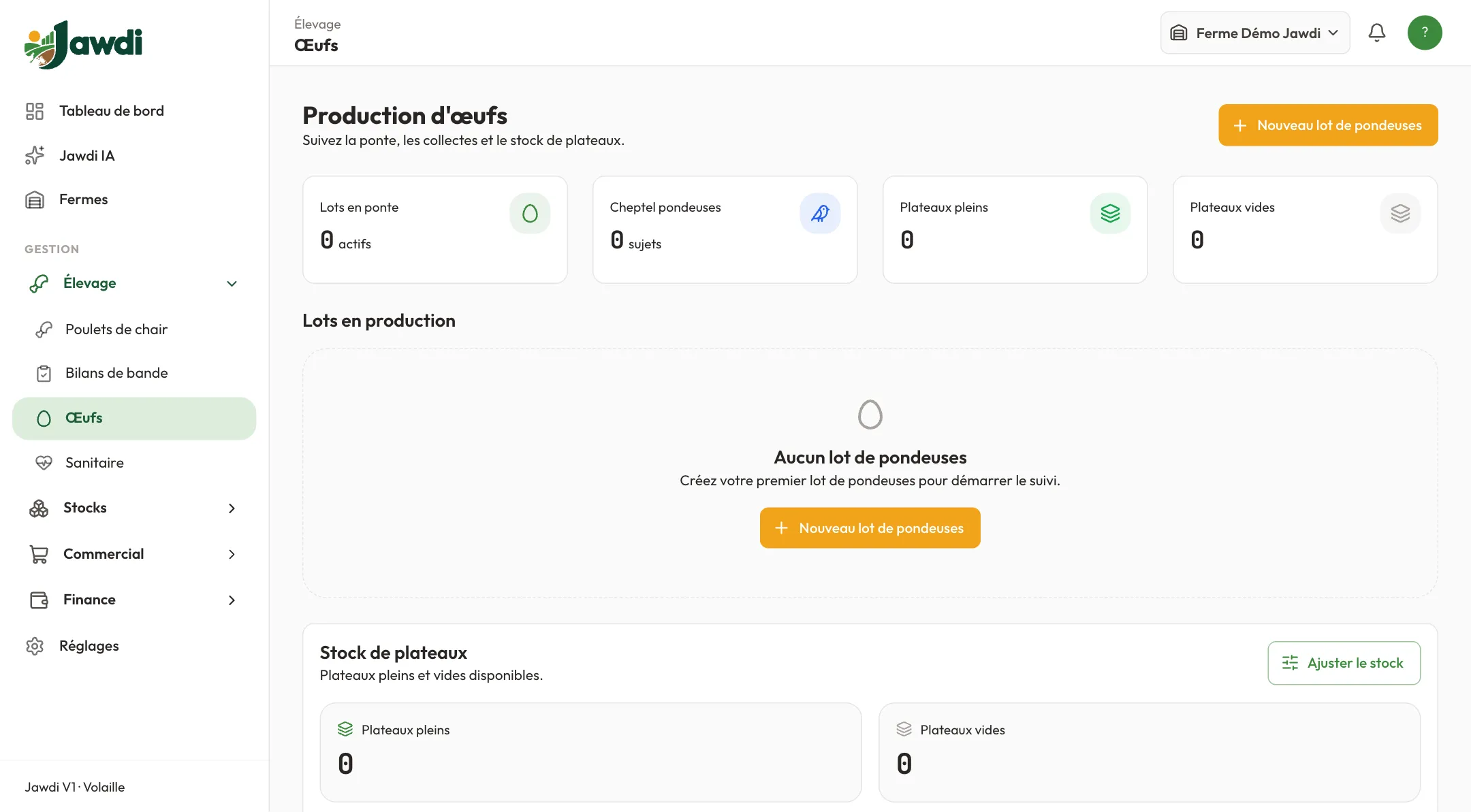Click 'Jawdi V1 · Volaille' footer text
Viewport: 1471px width, 812px height.
[75, 787]
